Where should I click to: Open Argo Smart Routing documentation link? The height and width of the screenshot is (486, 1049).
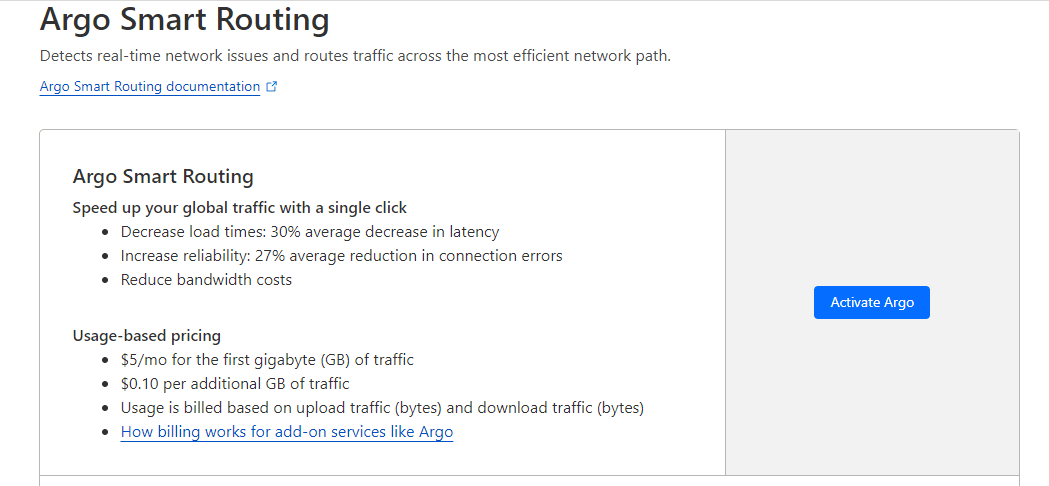pyautogui.click(x=150, y=86)
